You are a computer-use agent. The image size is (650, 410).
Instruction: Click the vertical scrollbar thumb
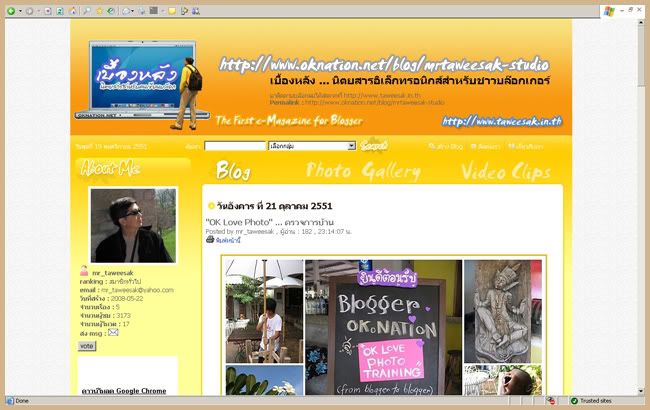(641, 56)
